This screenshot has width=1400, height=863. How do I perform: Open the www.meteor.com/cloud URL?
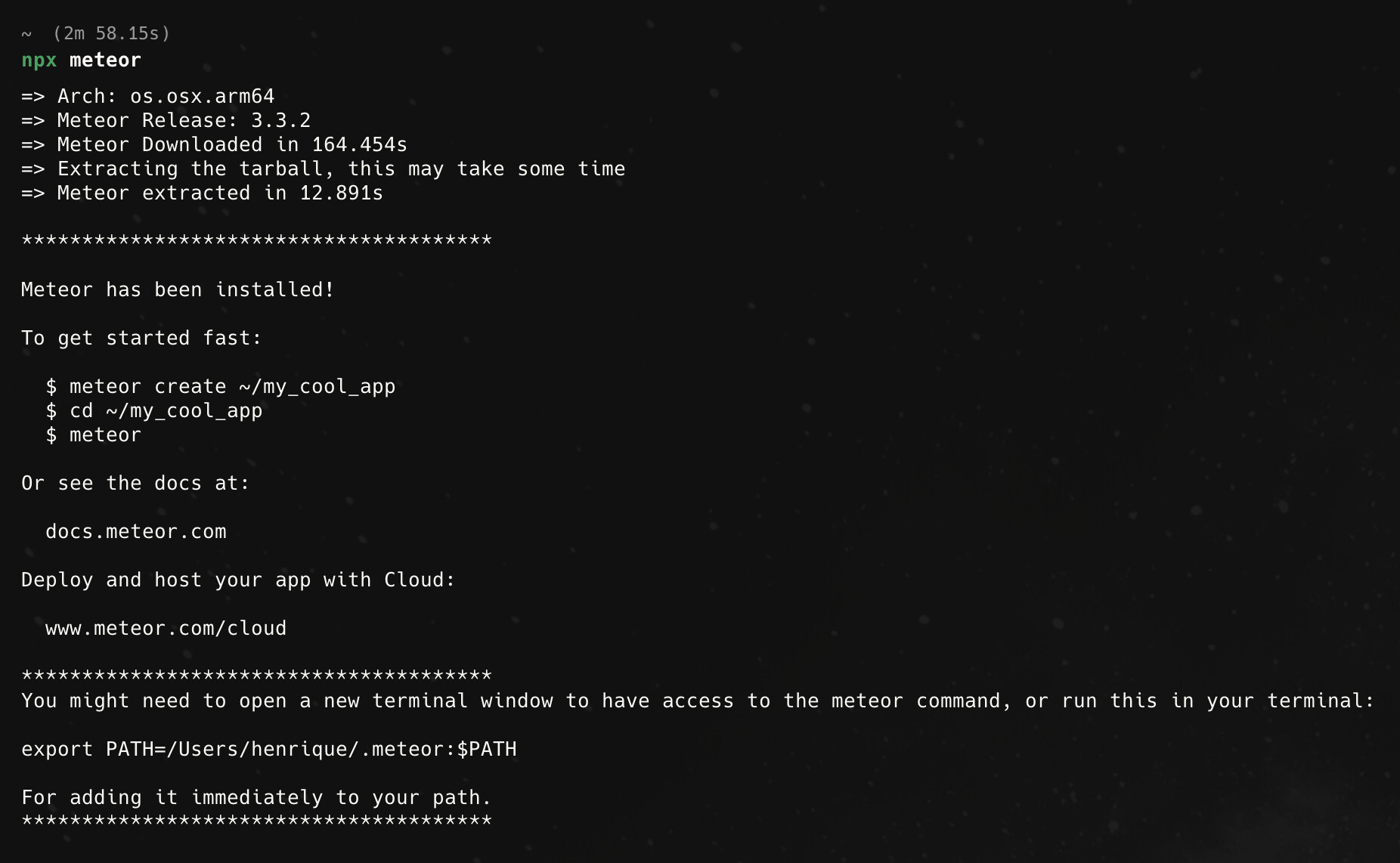166,628
